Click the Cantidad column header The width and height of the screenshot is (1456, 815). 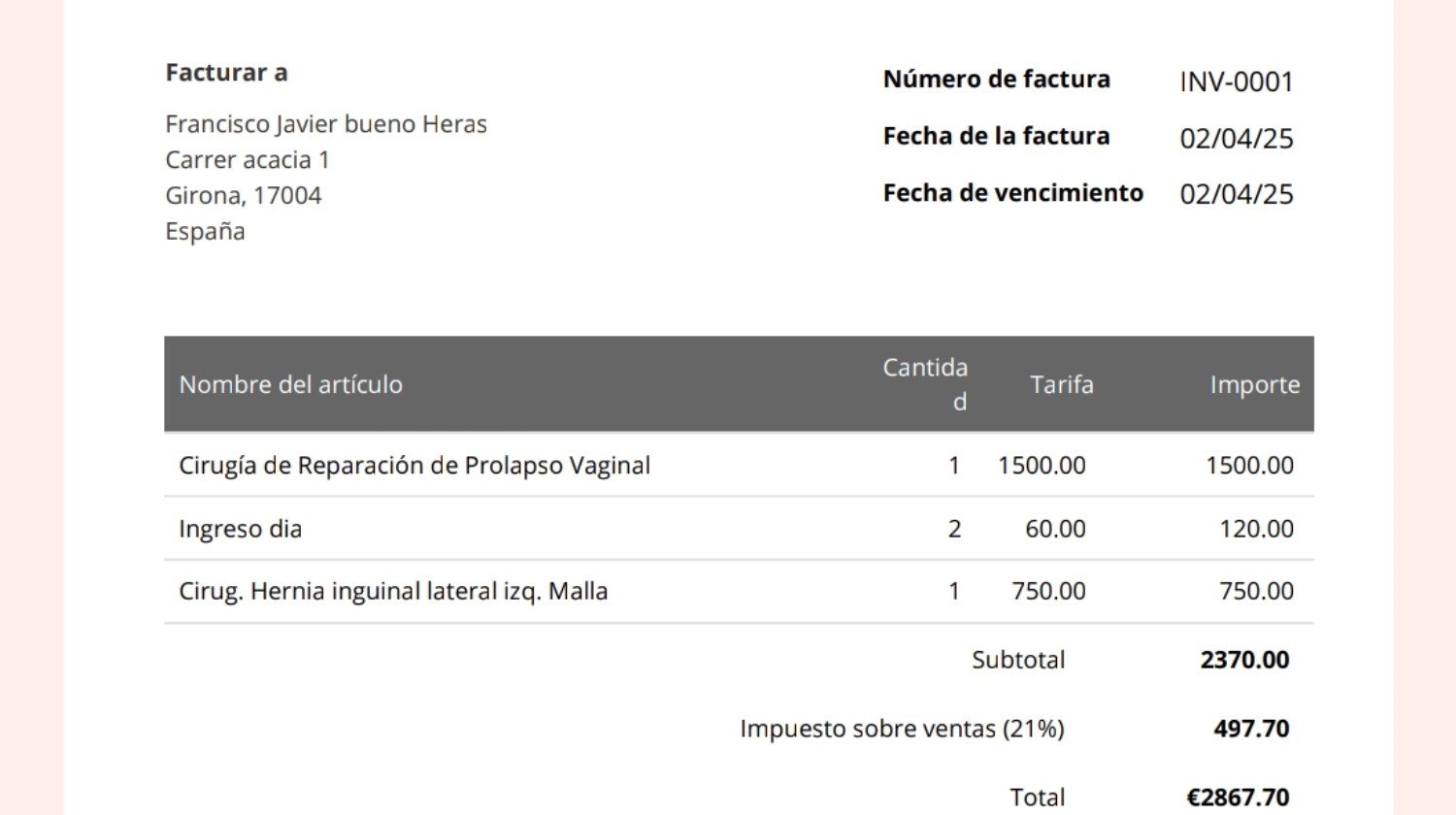point(925,384)
